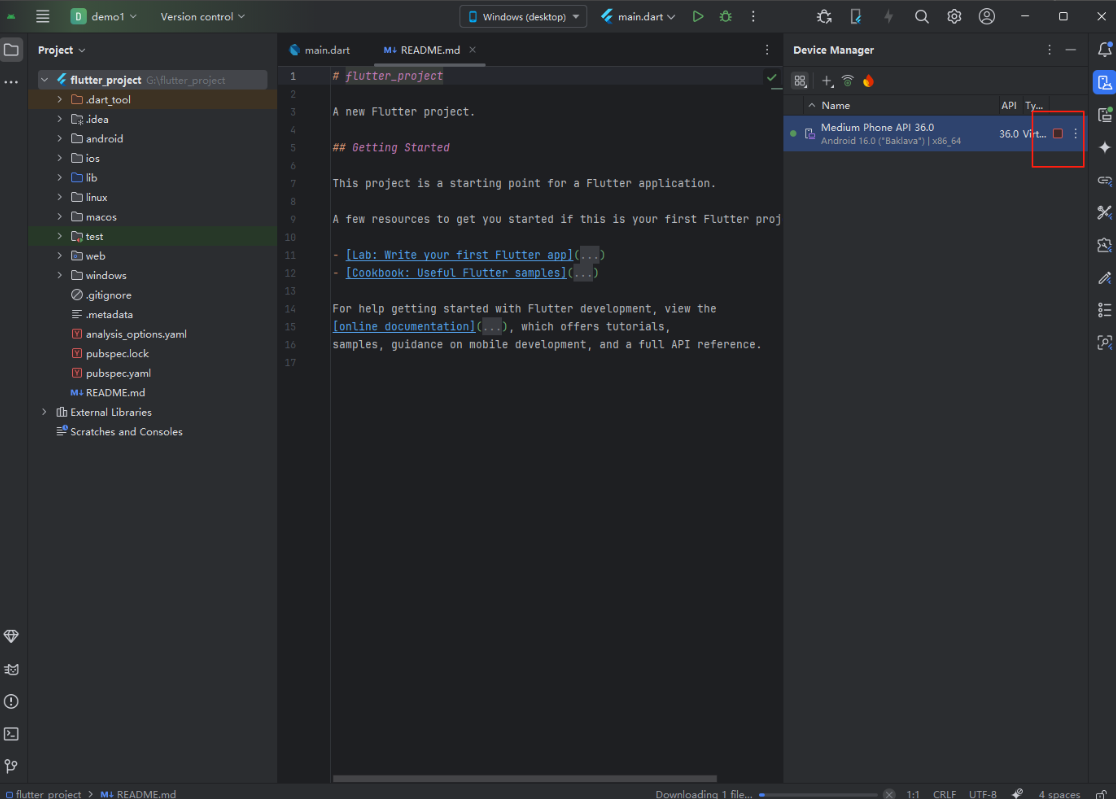Follow Cookbook: Useful Flutter samples link
Image resolution: width=1116 pixels, height=799 pixels.
click(x=456, y=272)
